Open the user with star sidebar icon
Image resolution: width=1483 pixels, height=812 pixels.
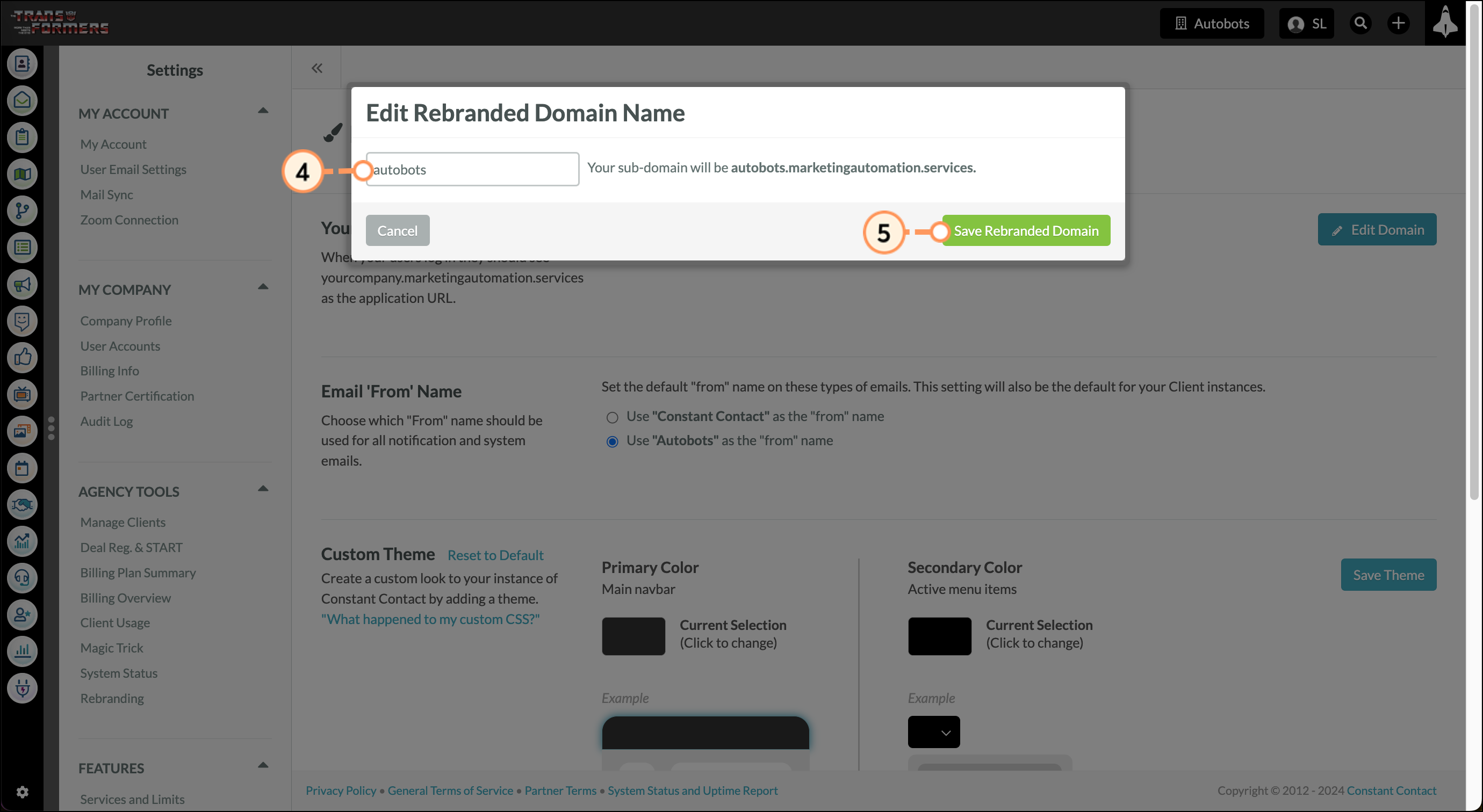[22, 614]
